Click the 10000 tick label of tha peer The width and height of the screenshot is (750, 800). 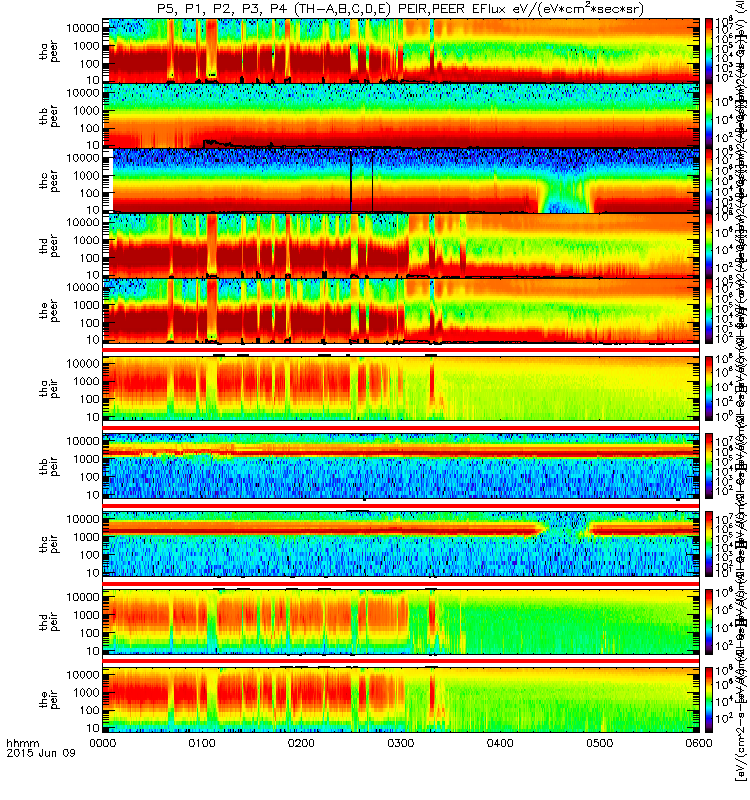coord(83,28)
